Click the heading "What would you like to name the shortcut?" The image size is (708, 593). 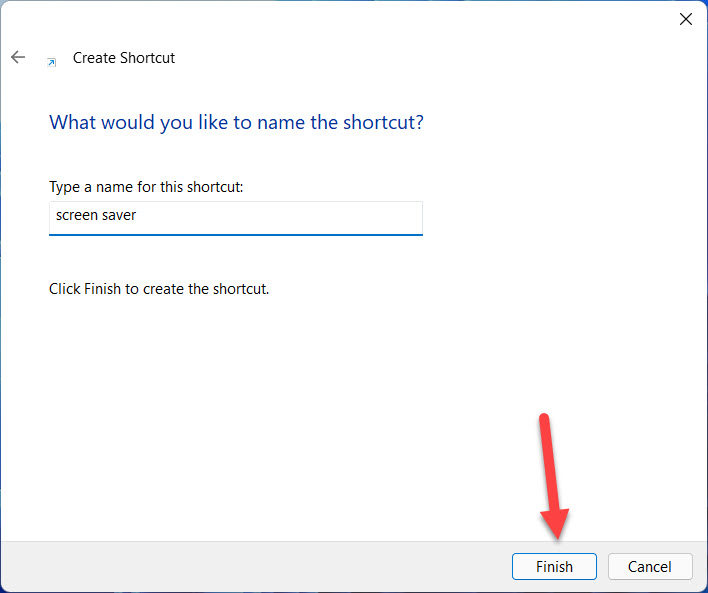tap(236, 123)
